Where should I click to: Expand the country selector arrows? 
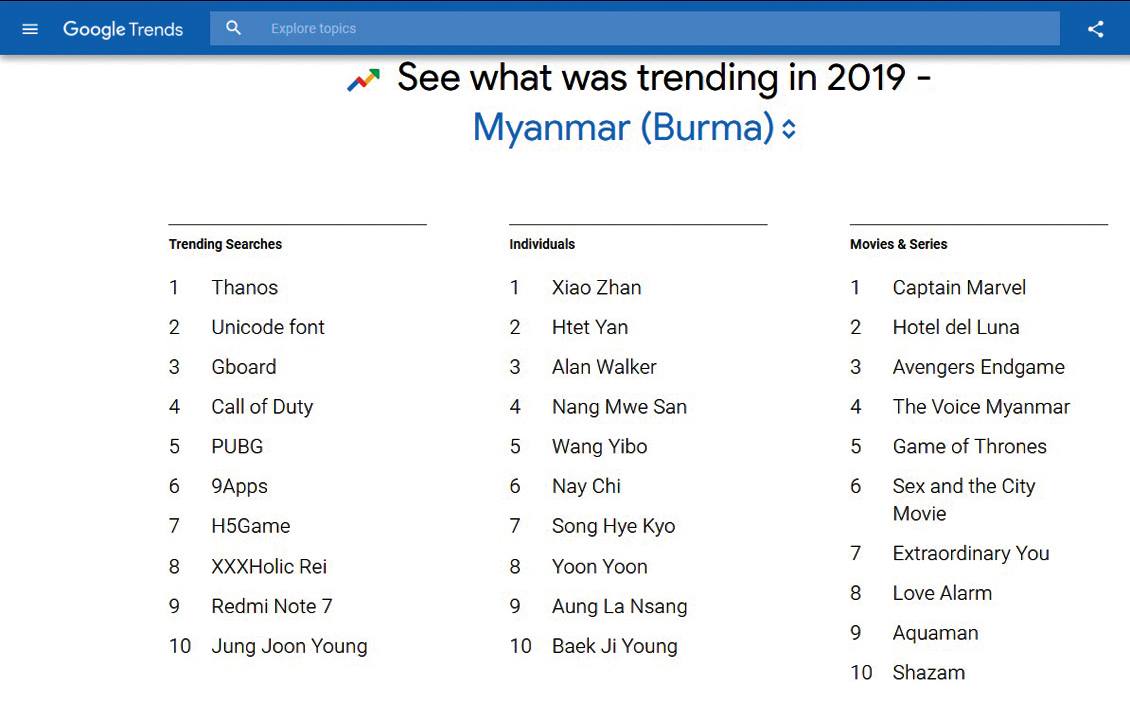point(789,129)
